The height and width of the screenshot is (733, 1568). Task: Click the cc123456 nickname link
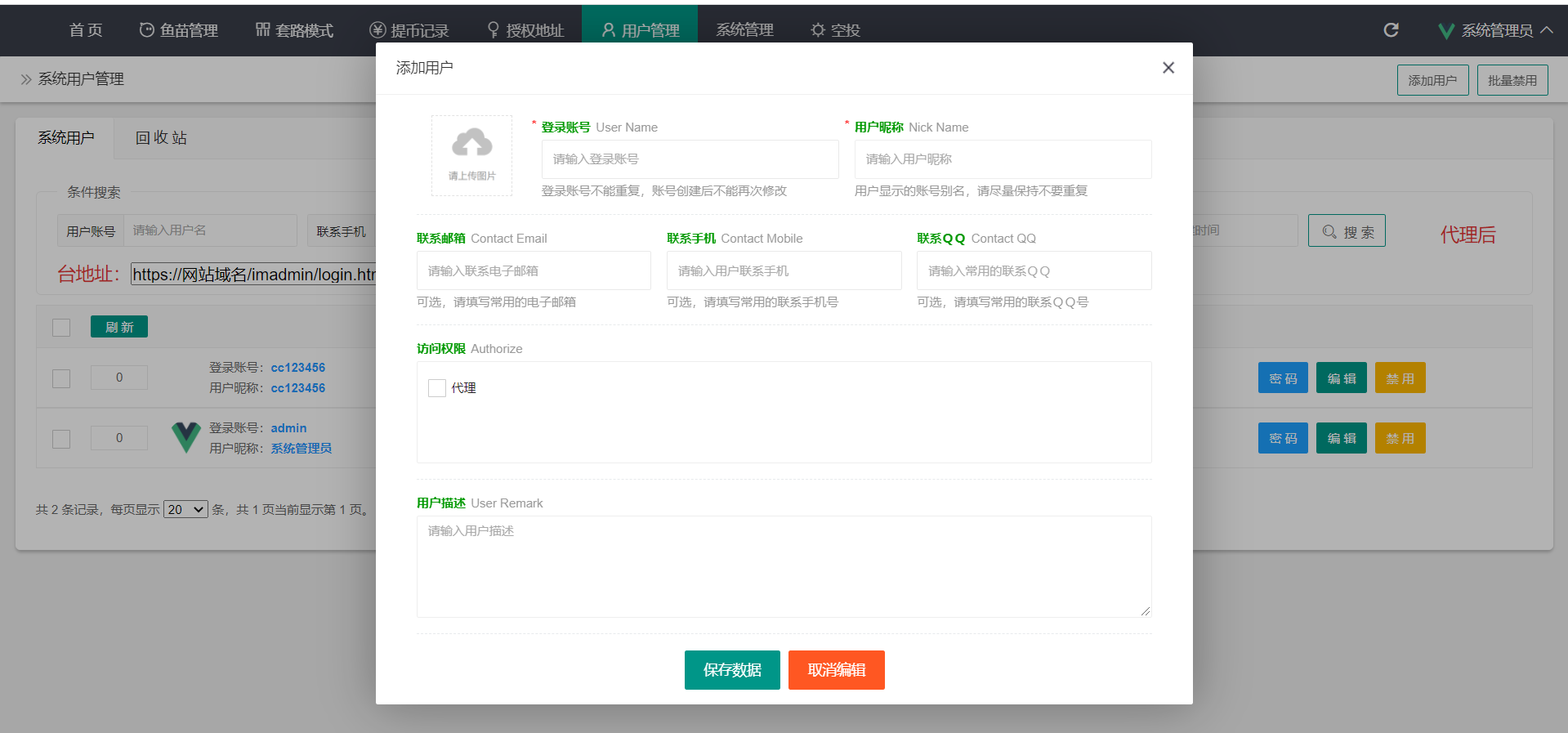click(298, 388)
